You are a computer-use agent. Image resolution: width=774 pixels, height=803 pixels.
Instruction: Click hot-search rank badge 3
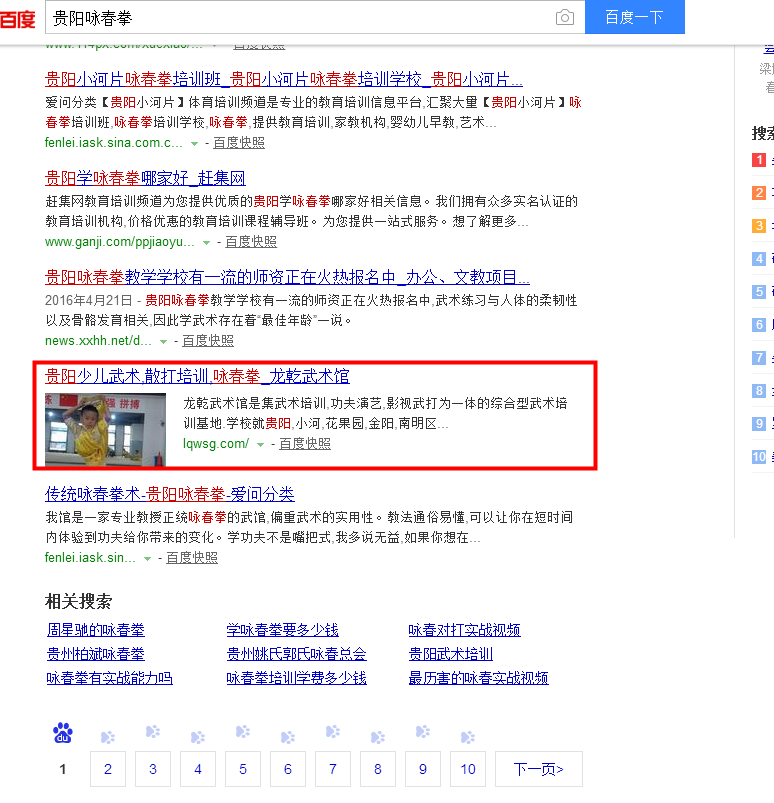(759, 226)
